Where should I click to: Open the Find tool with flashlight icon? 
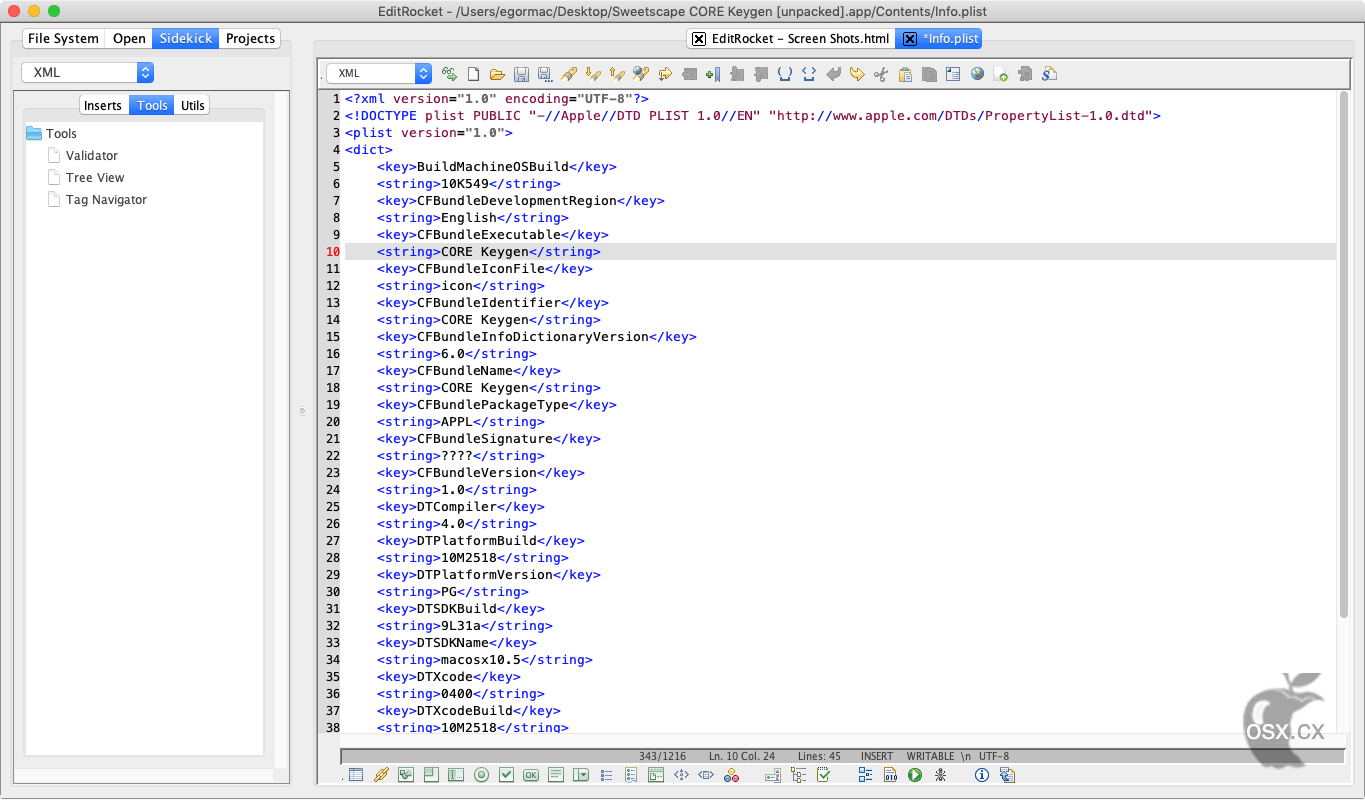pos(569,74)
